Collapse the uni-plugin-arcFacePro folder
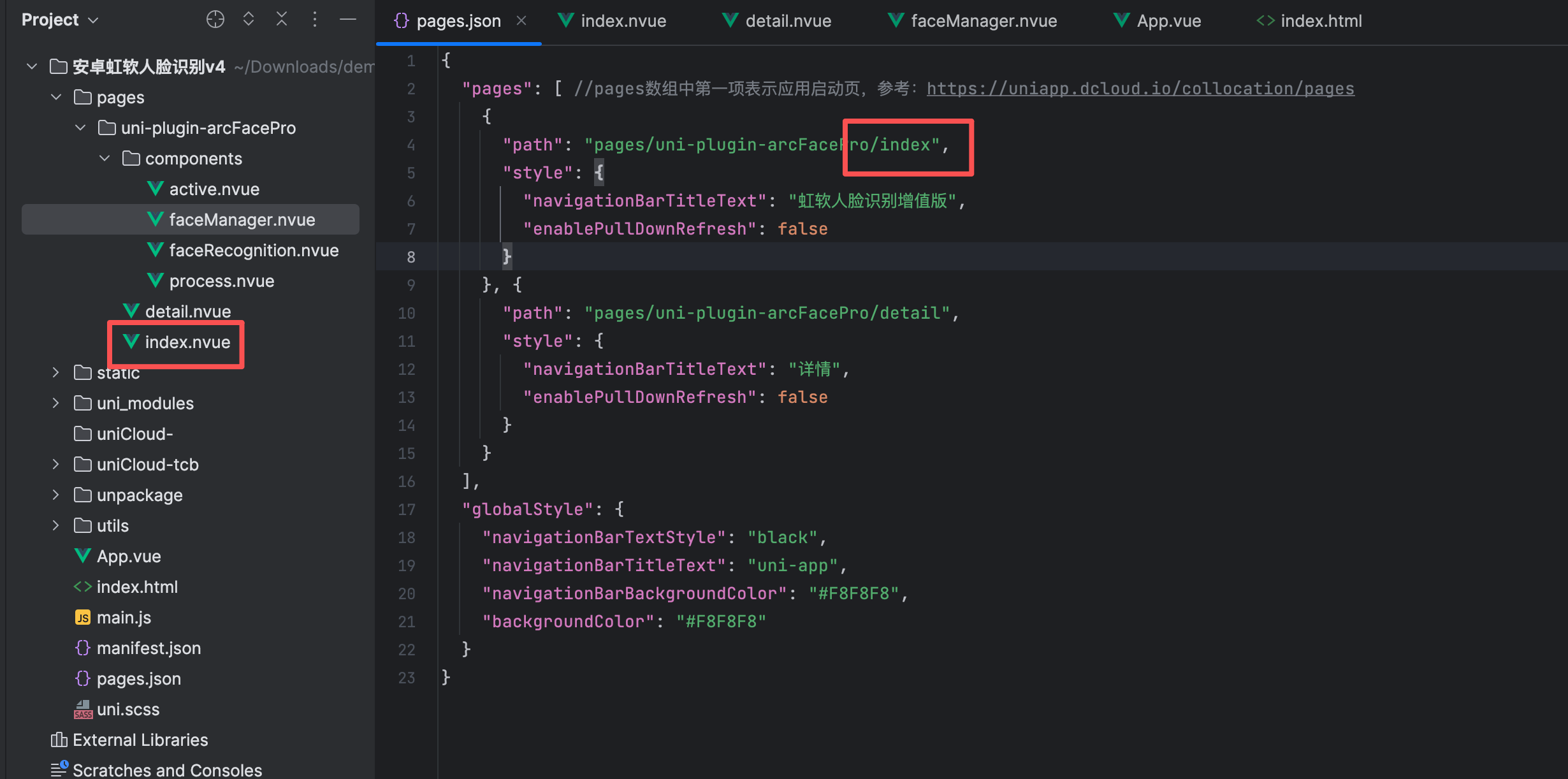The height and width of the screenshot is (779, 1568). pyautogui.click(x=81, y=128)
